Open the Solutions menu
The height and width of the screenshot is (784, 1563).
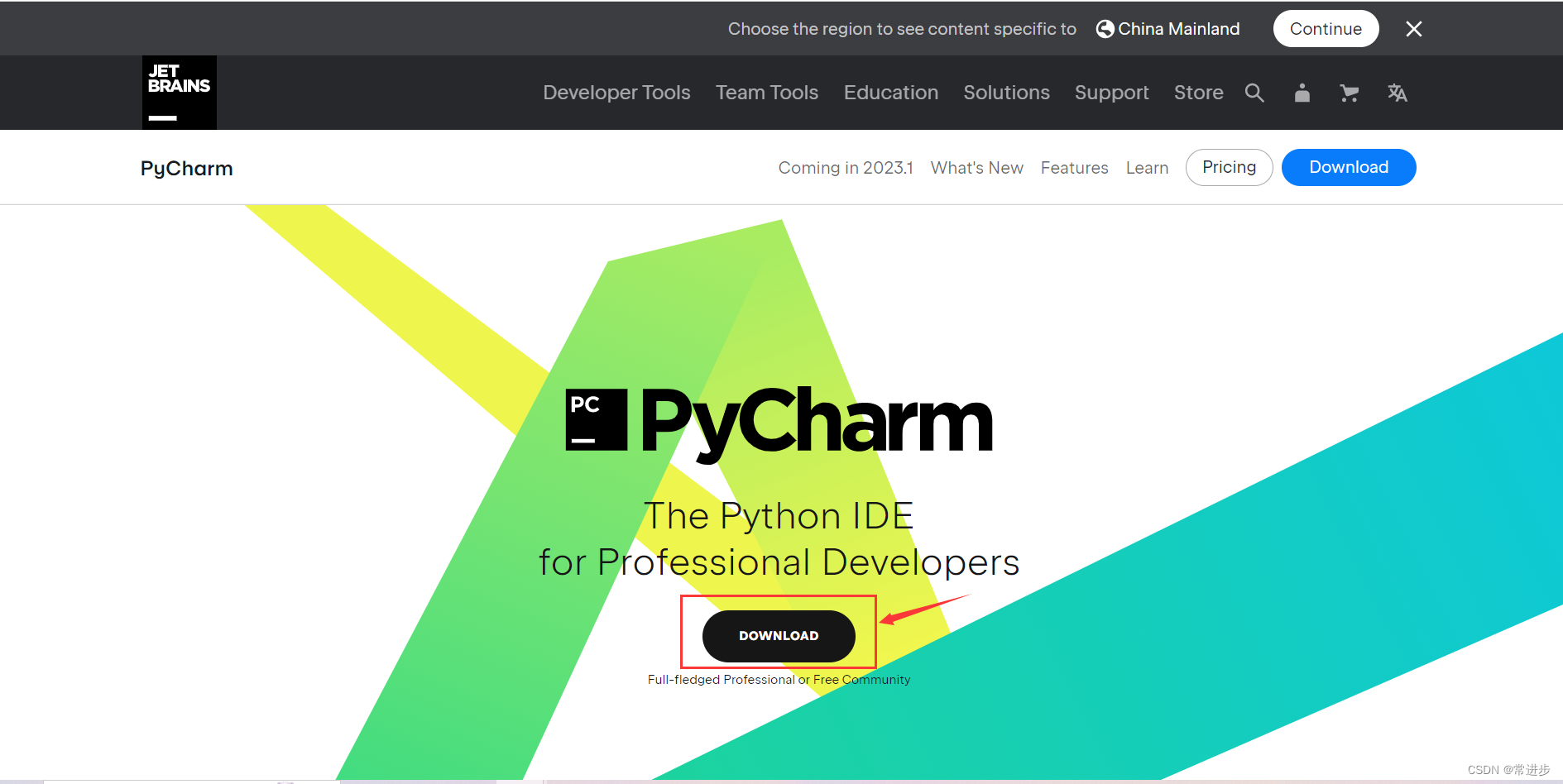[x=1006, y=93]
